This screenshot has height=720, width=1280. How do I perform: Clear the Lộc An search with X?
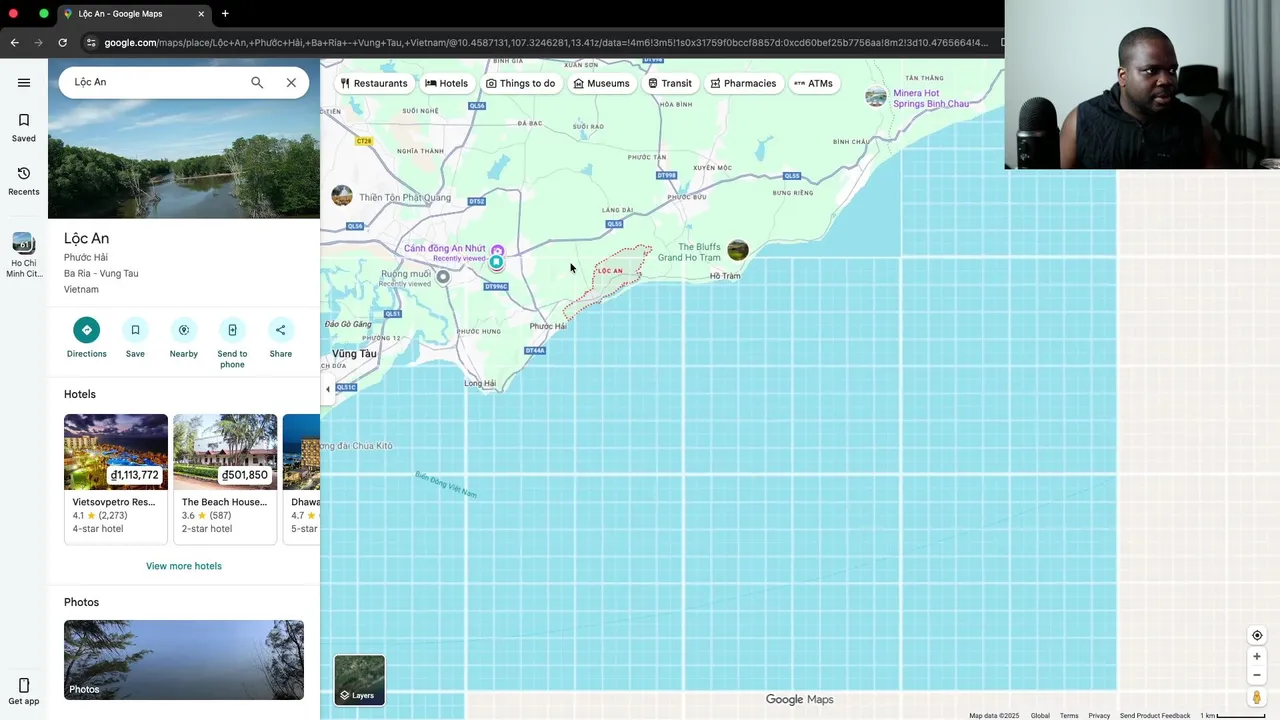point(291,82)
